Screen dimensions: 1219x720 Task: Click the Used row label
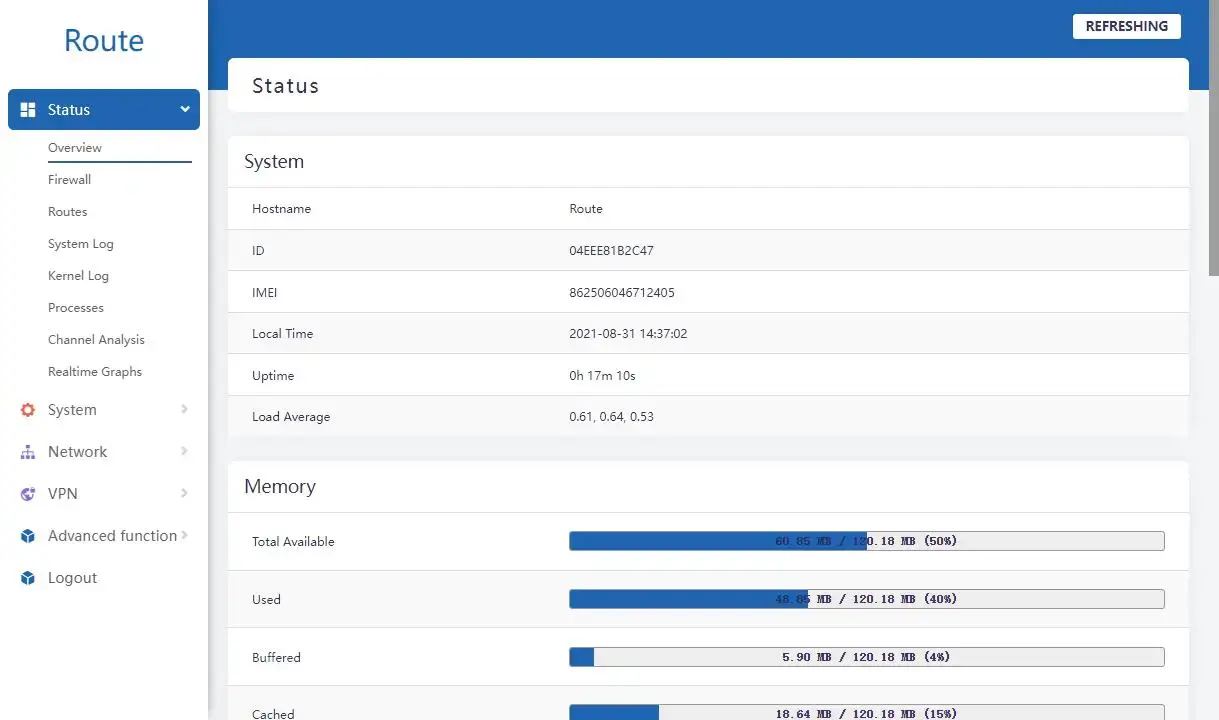click(x=266, y=600)
